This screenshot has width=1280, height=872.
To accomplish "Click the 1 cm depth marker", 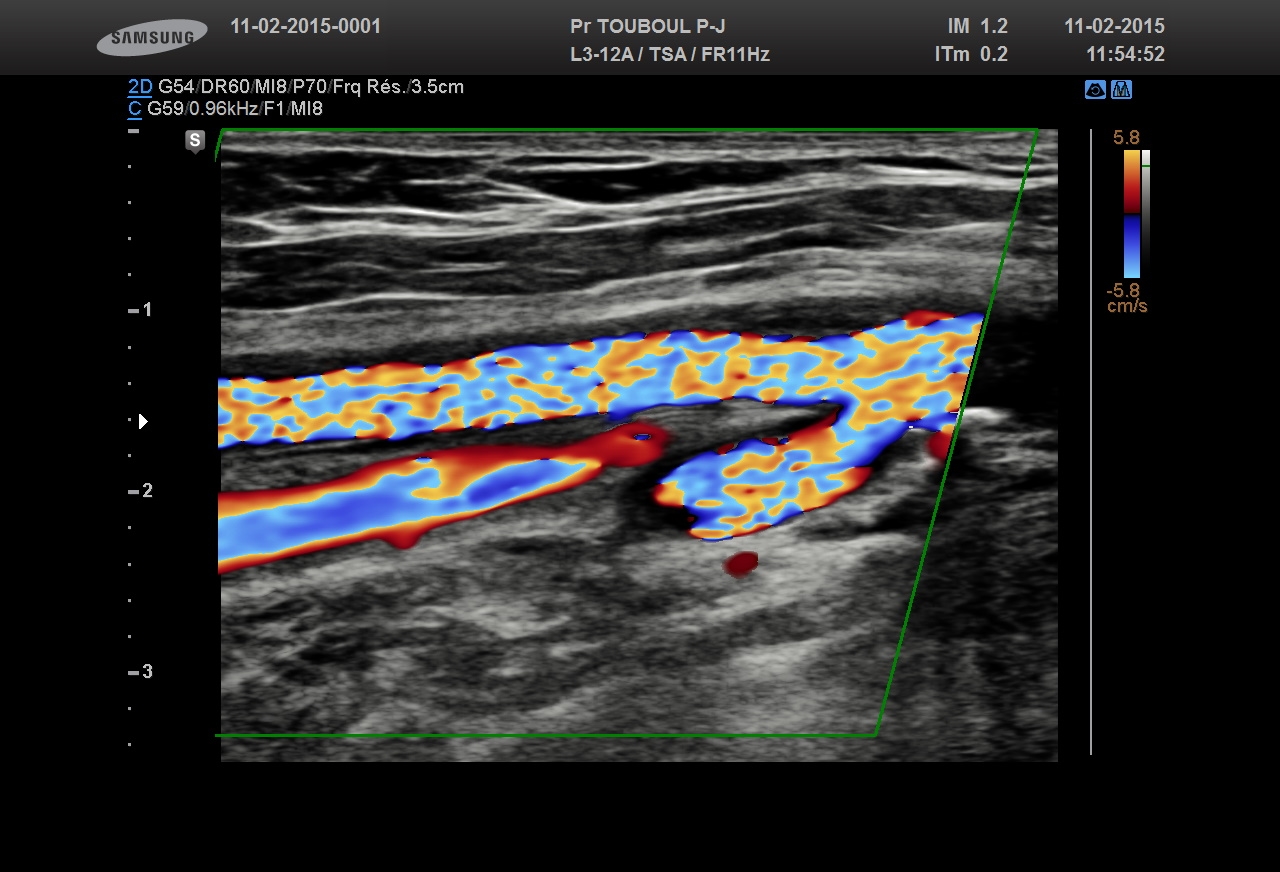I will [x=146, y=310].
